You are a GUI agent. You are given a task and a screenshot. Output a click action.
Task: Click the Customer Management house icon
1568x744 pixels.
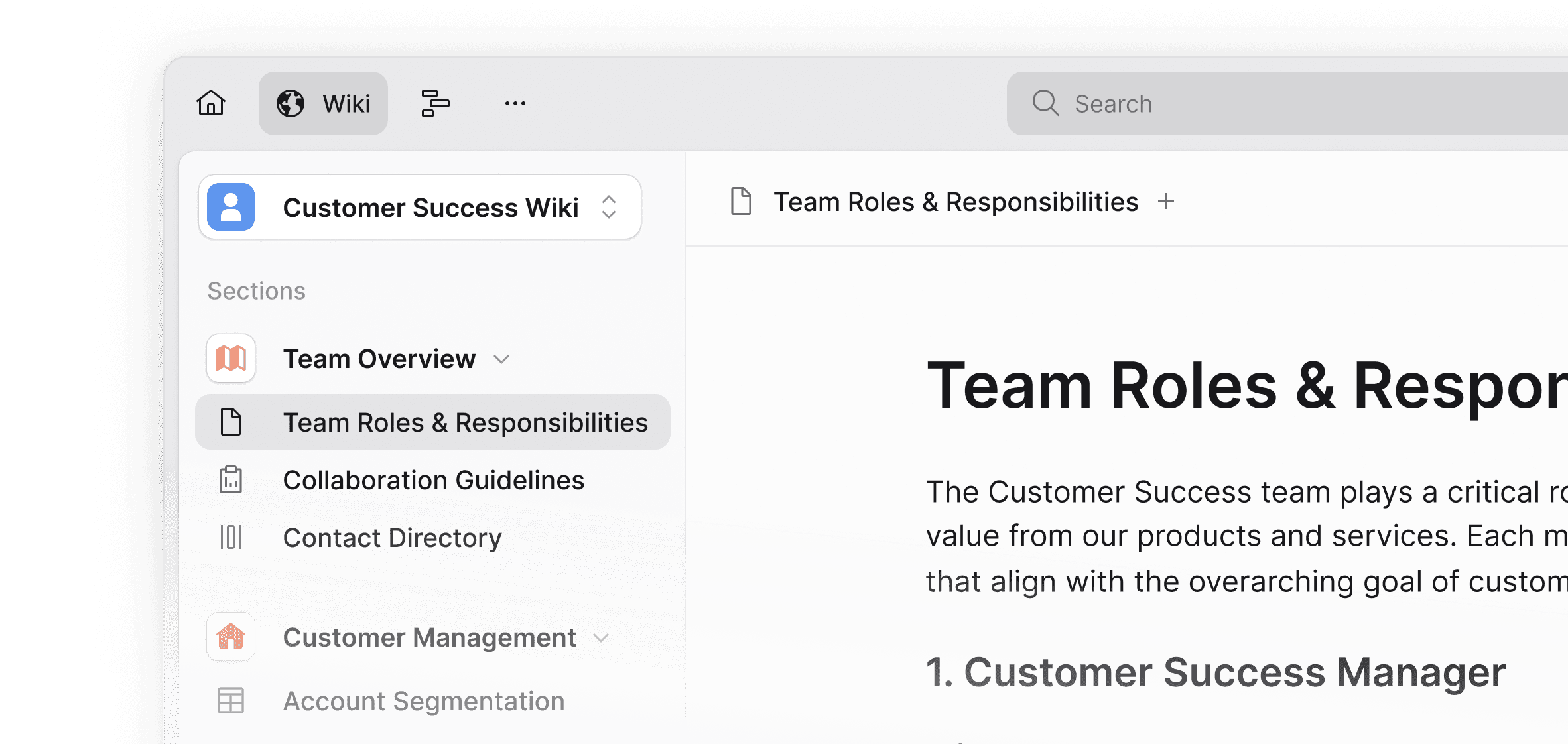[231, 637]
